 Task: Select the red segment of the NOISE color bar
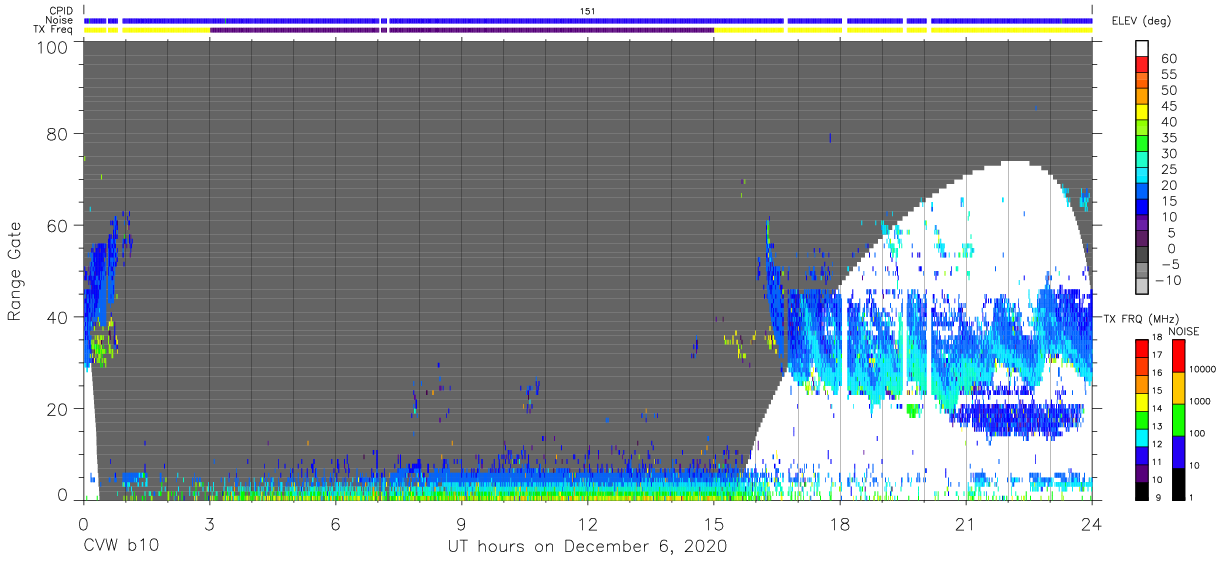[1181, 355]
